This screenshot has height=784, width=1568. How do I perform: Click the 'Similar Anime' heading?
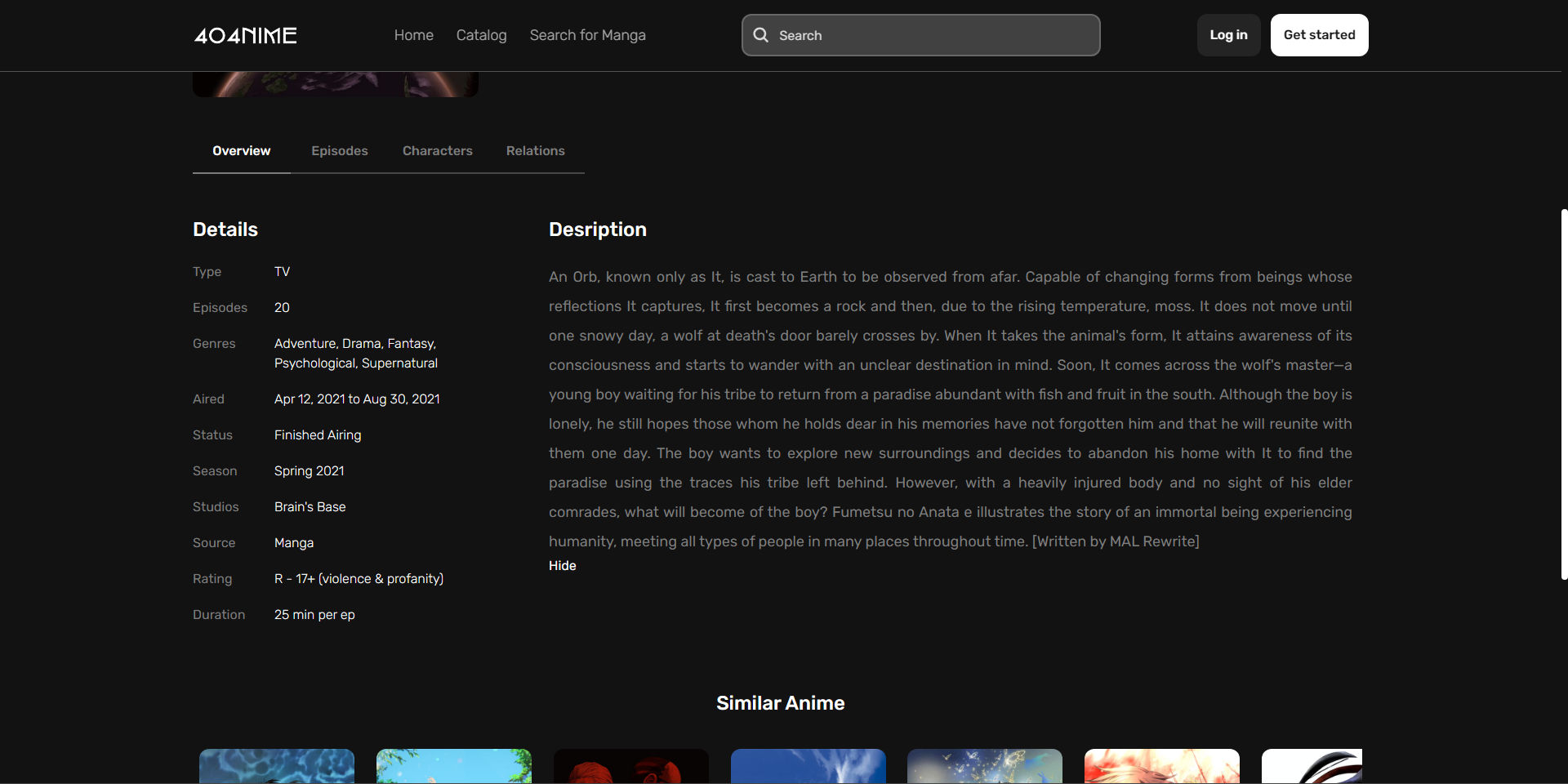point(781,703)
